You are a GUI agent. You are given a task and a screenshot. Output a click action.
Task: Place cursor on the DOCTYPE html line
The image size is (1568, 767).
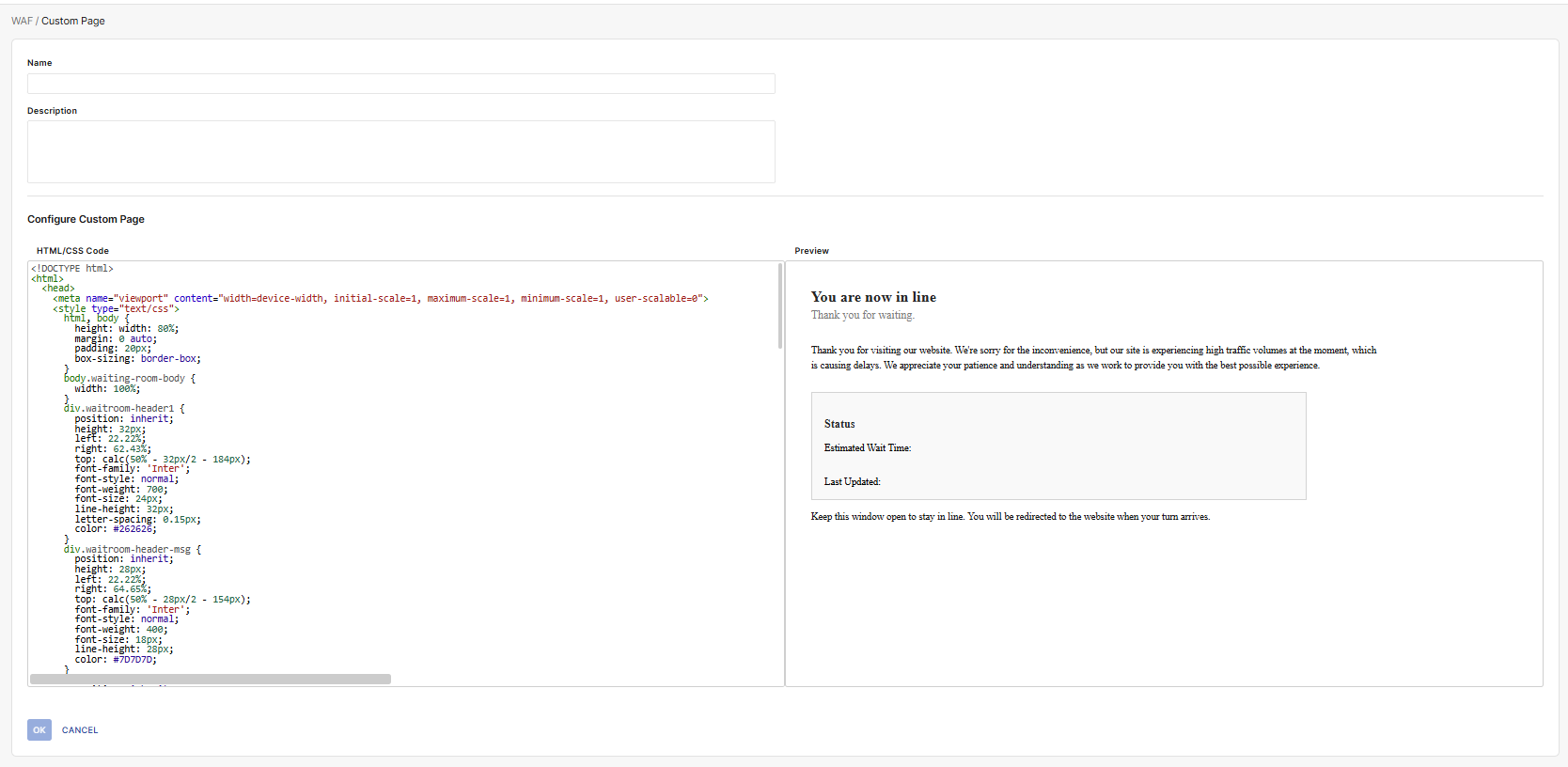coord(72,269)
